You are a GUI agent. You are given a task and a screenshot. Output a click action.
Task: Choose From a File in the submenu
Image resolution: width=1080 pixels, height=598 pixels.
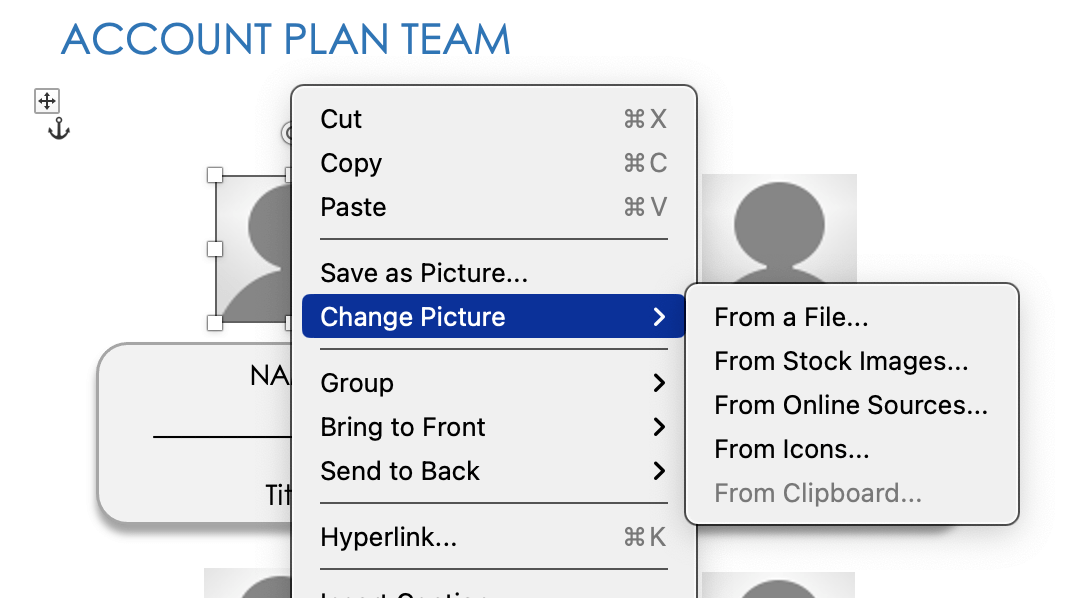pos(790,317)
